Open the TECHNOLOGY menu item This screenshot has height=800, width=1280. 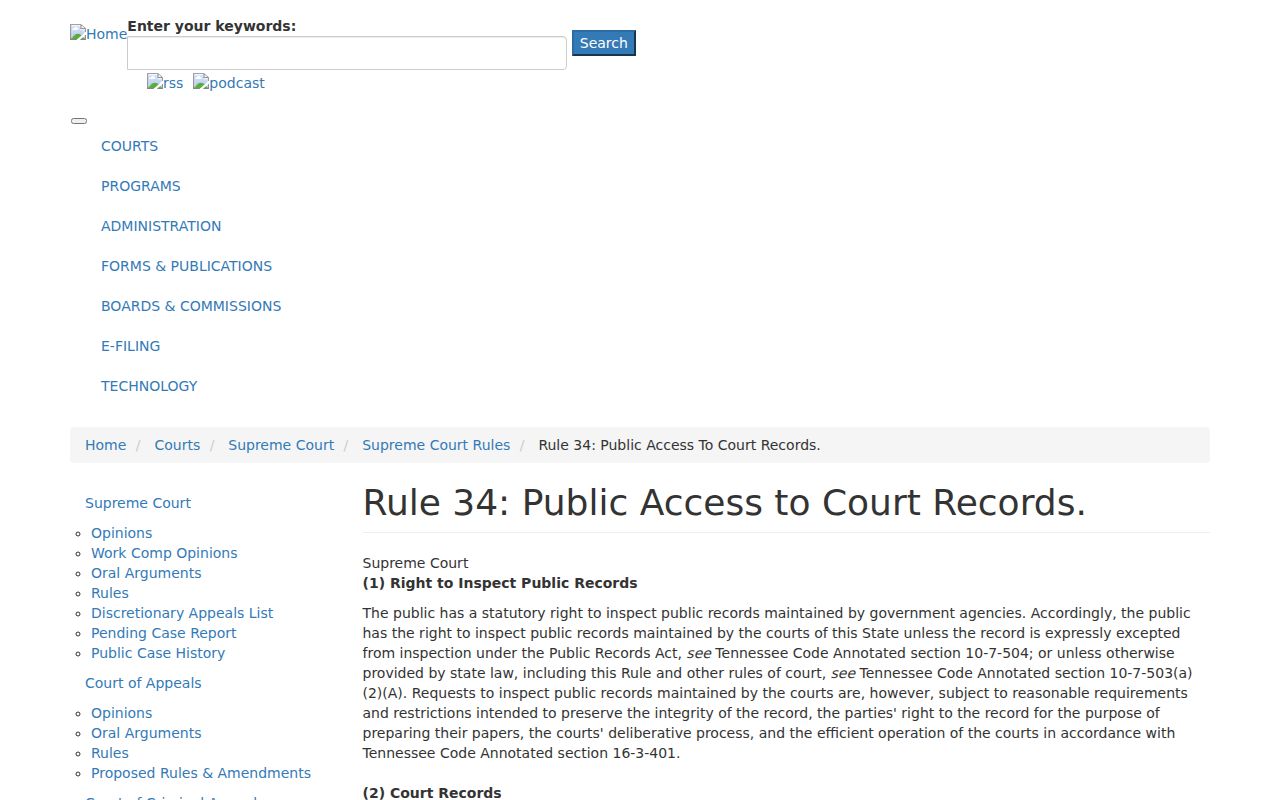(x=149, y=386)
